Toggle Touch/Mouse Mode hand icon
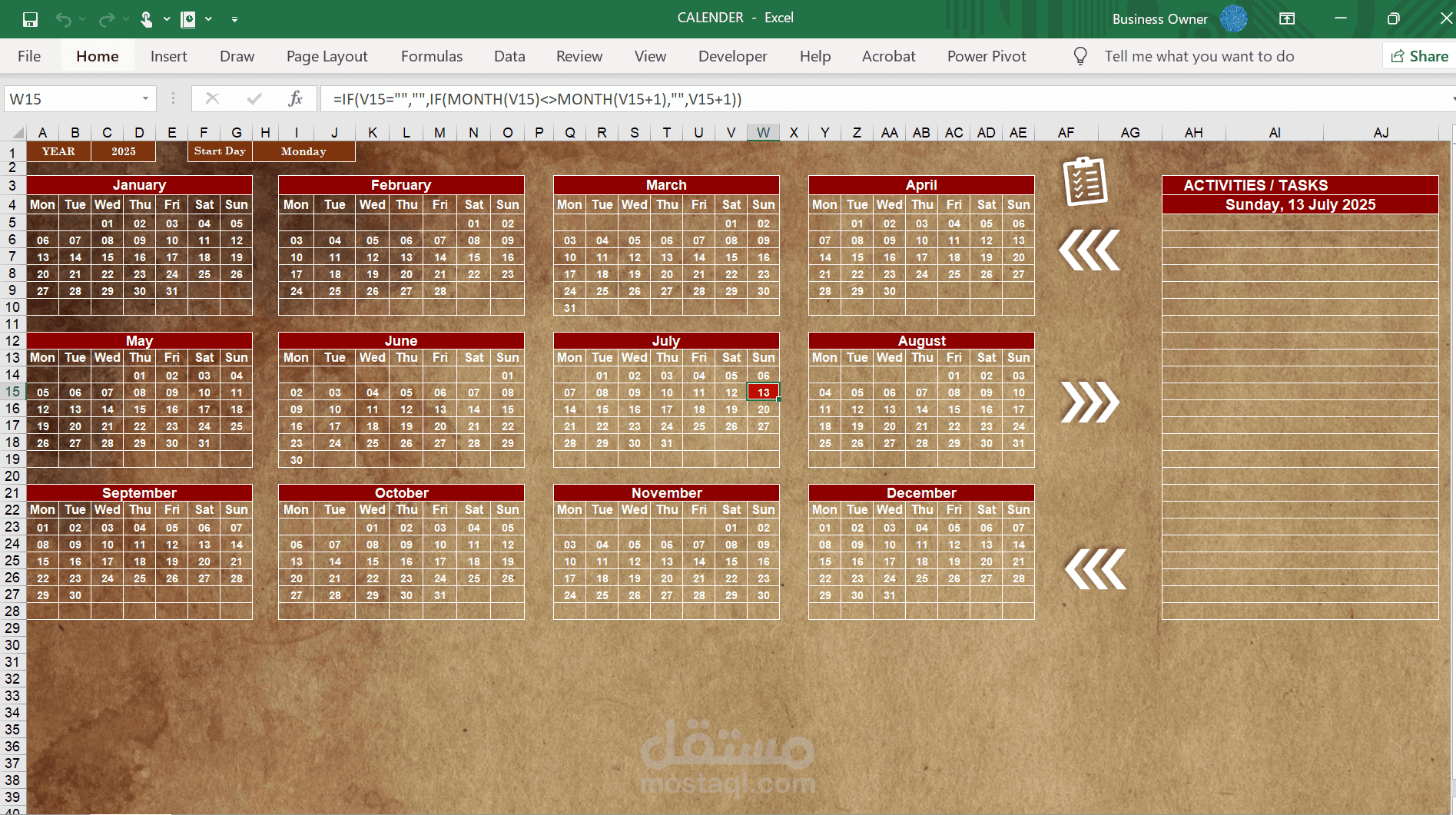Image resolution: width=1456 pixels, height=815 pixels. click(x=146, y=19)
